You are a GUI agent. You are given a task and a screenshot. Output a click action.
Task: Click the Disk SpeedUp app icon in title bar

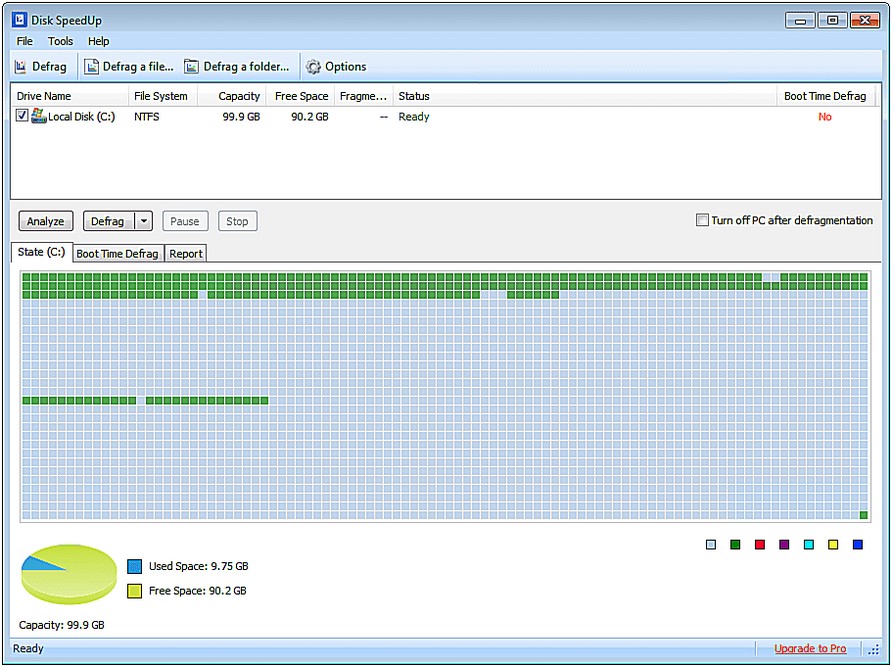click(x=19, y=20)
